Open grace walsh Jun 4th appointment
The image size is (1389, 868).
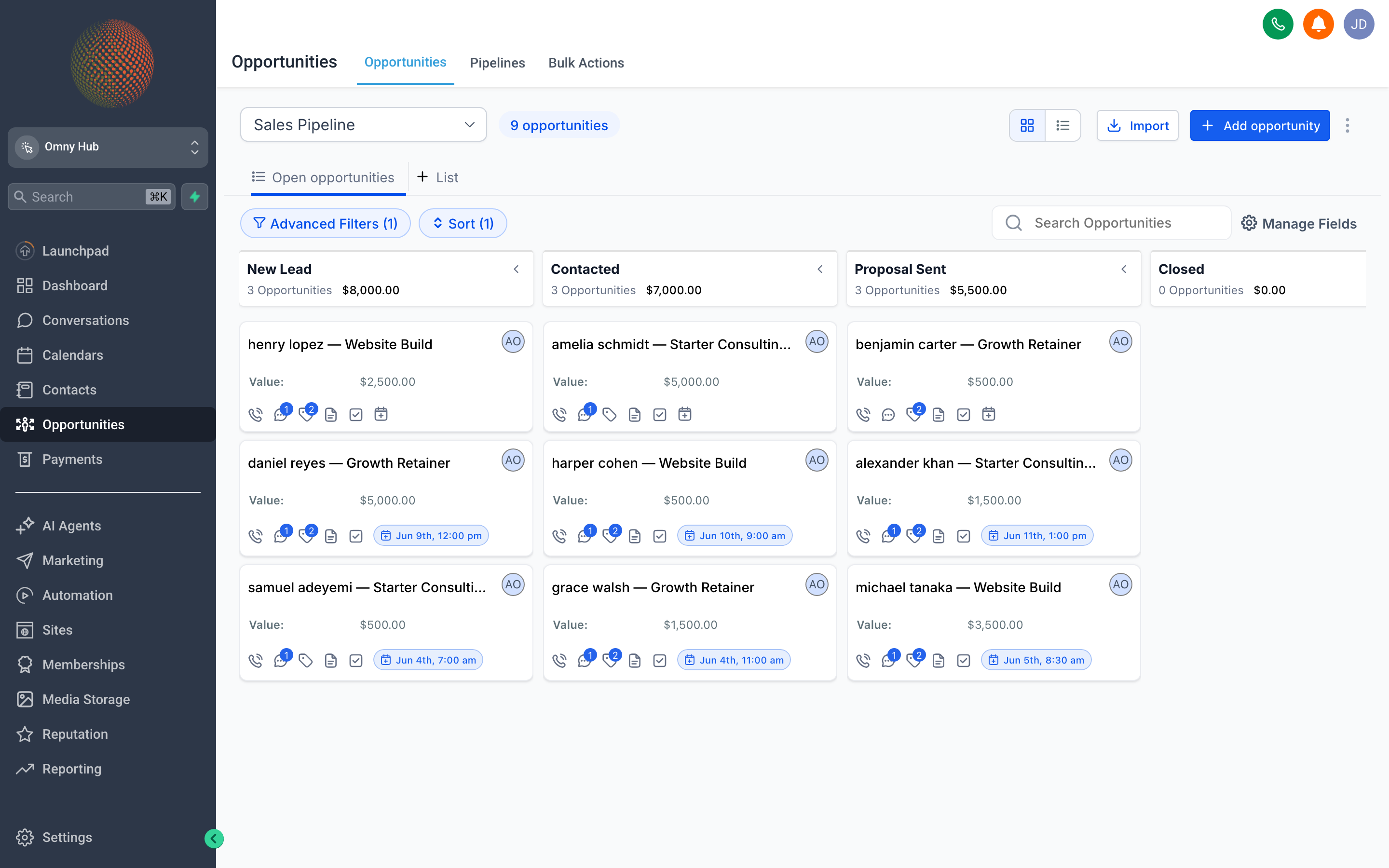point(734,660)
